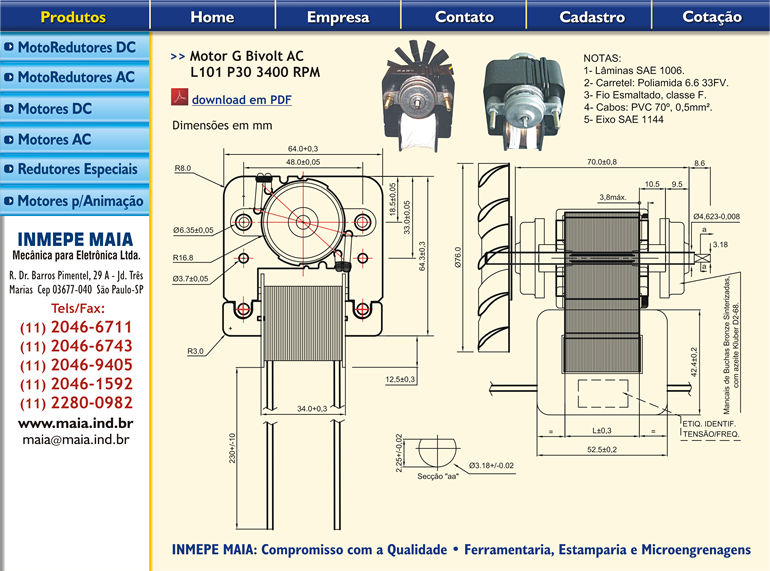Go to the Home page
The width and height of the screenshot is (770, 571).
(x=212, y=17)
